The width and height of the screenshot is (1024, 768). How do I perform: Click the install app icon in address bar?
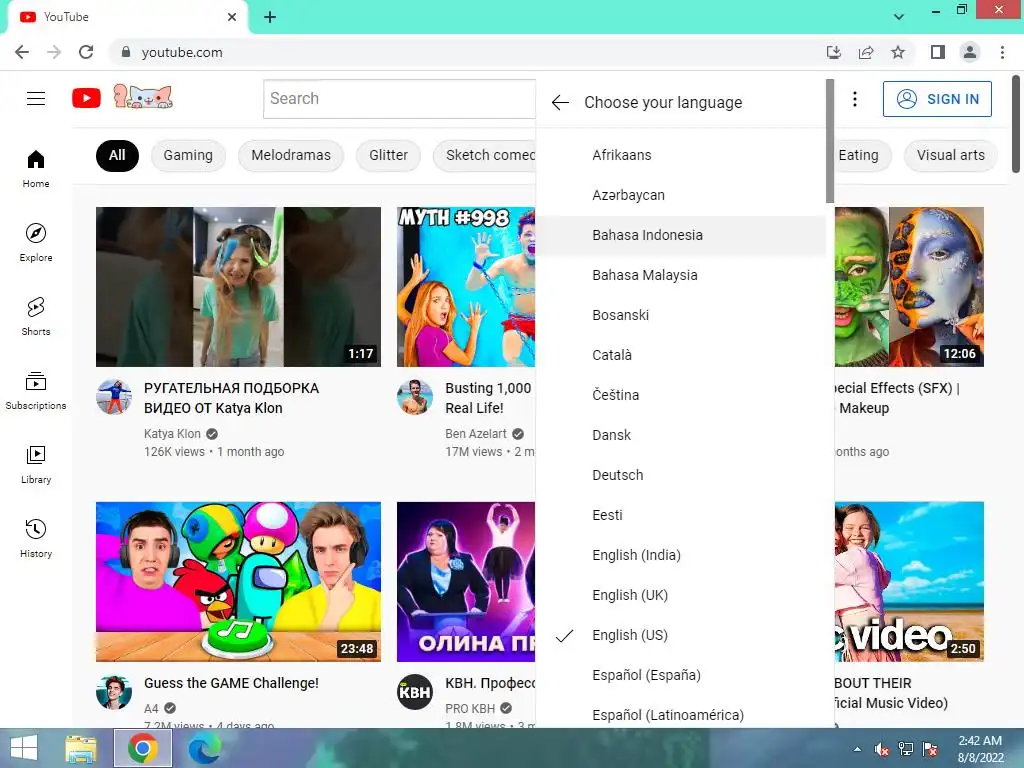click(834, 52)
